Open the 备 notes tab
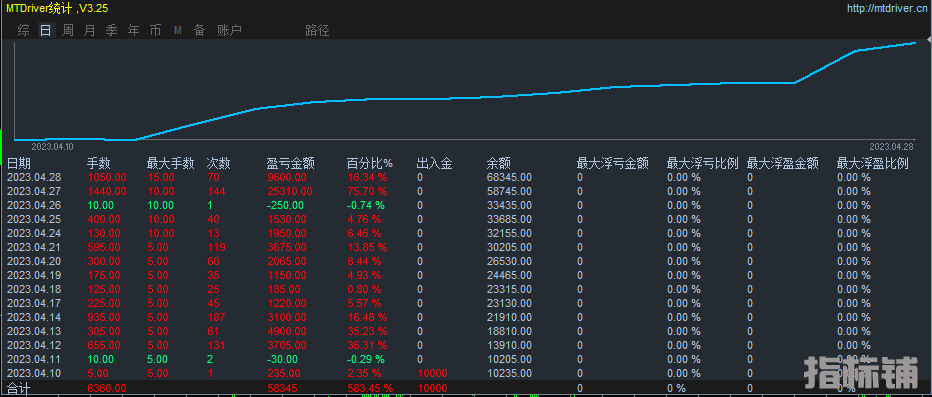This screenshot has width=932, height=397. pos(199,31)
